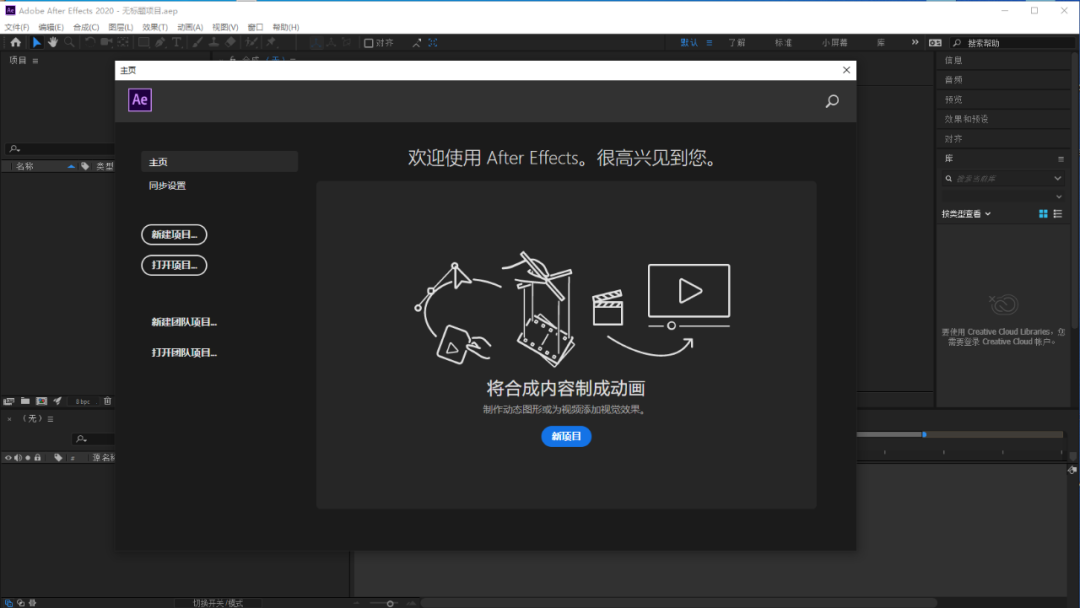
Task: Open the 项目 panel menu icon
Action: coord(35,61)
